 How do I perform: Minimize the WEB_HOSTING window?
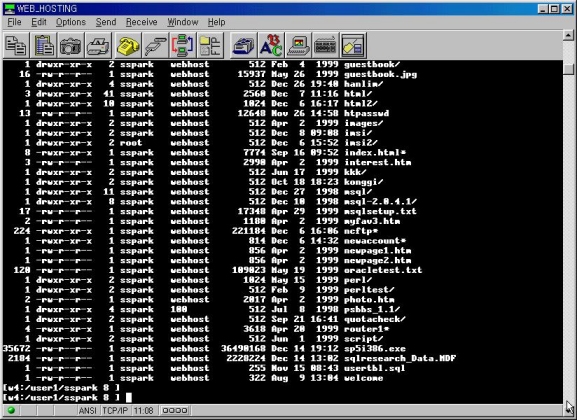coord(543,9)
